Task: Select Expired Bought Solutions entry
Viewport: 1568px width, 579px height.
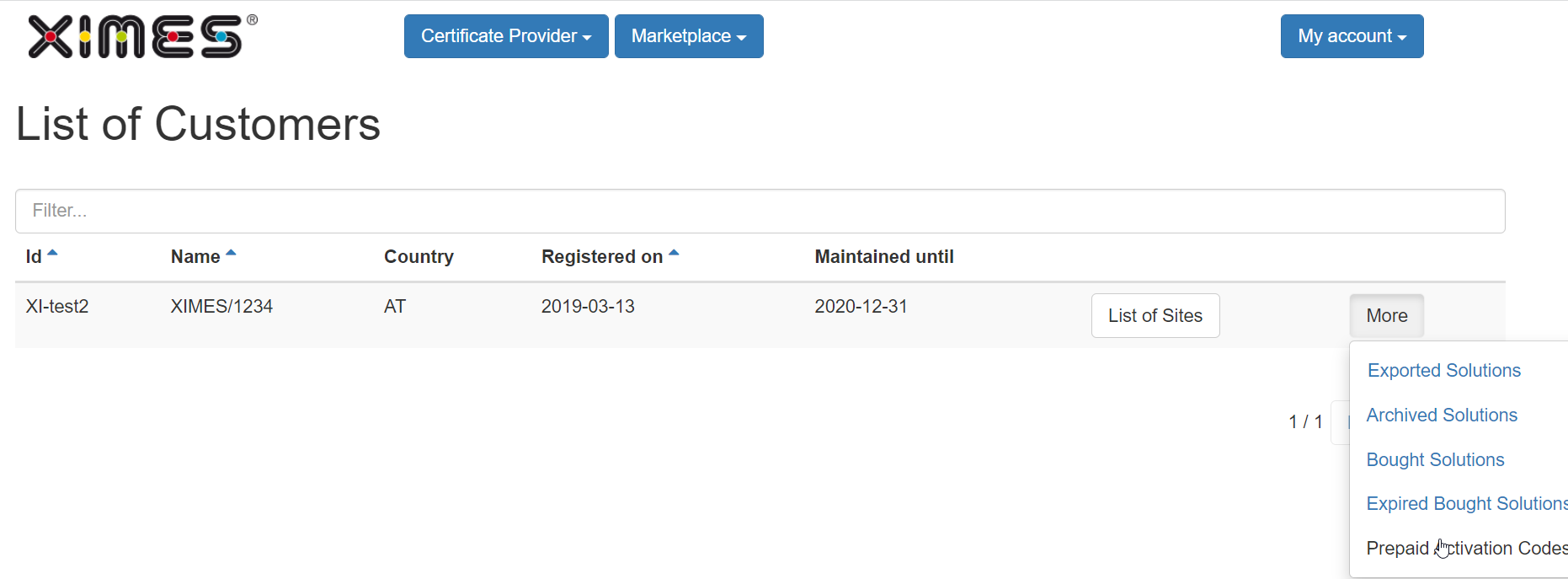Action: 1467,504
